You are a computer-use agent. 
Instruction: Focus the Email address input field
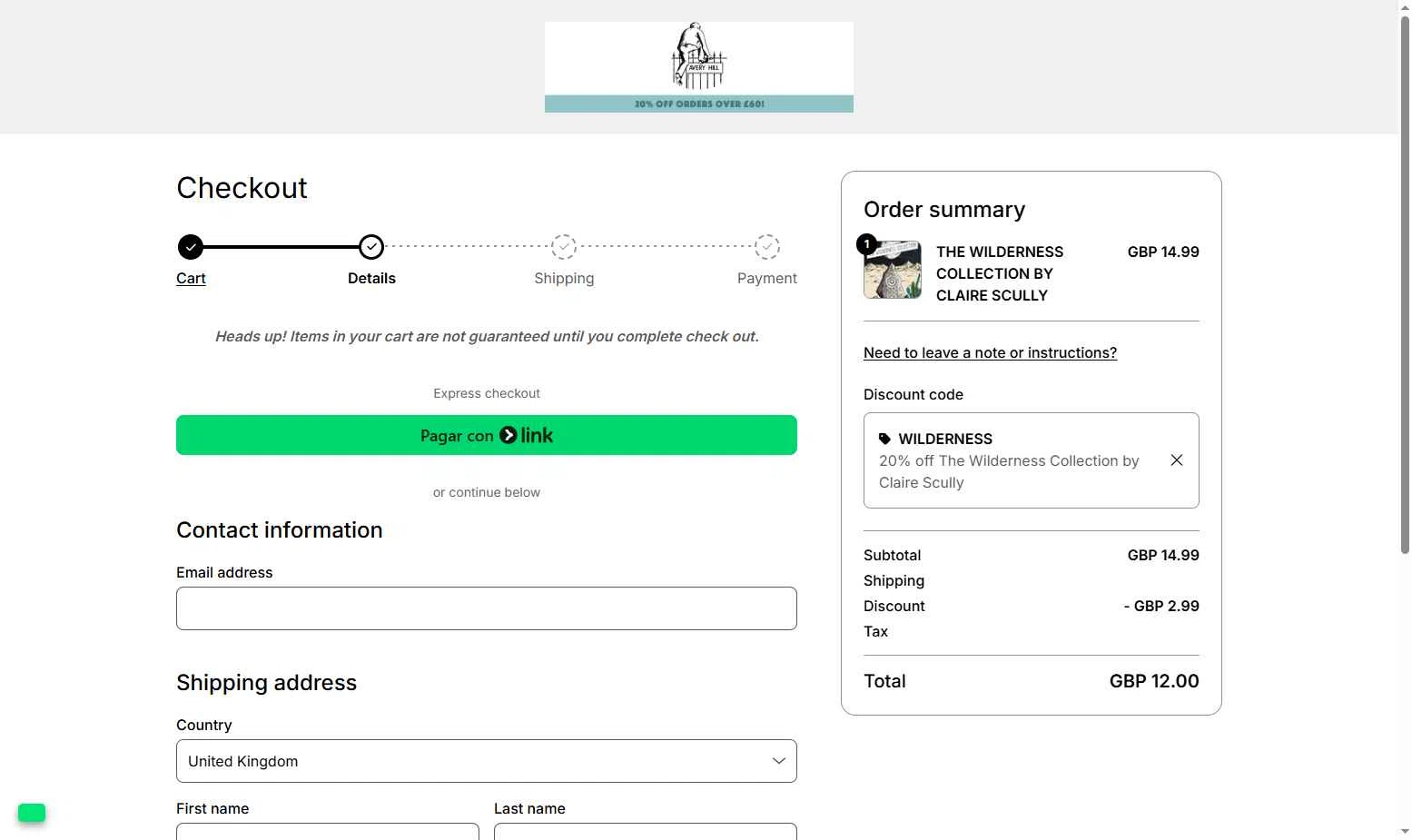tap(487, 608)
